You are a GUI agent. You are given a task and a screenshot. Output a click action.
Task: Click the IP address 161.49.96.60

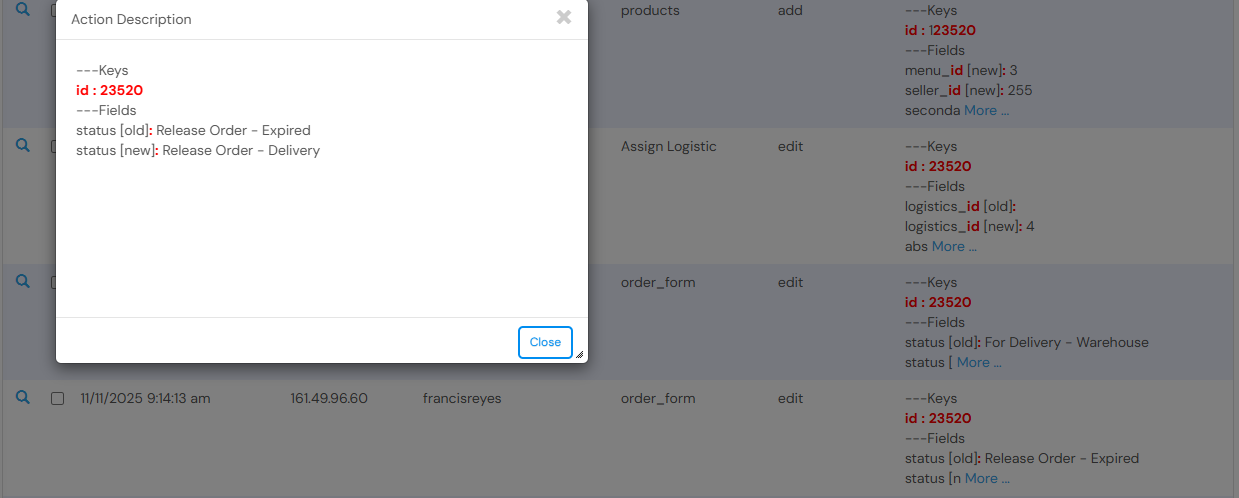pos(329,398)
